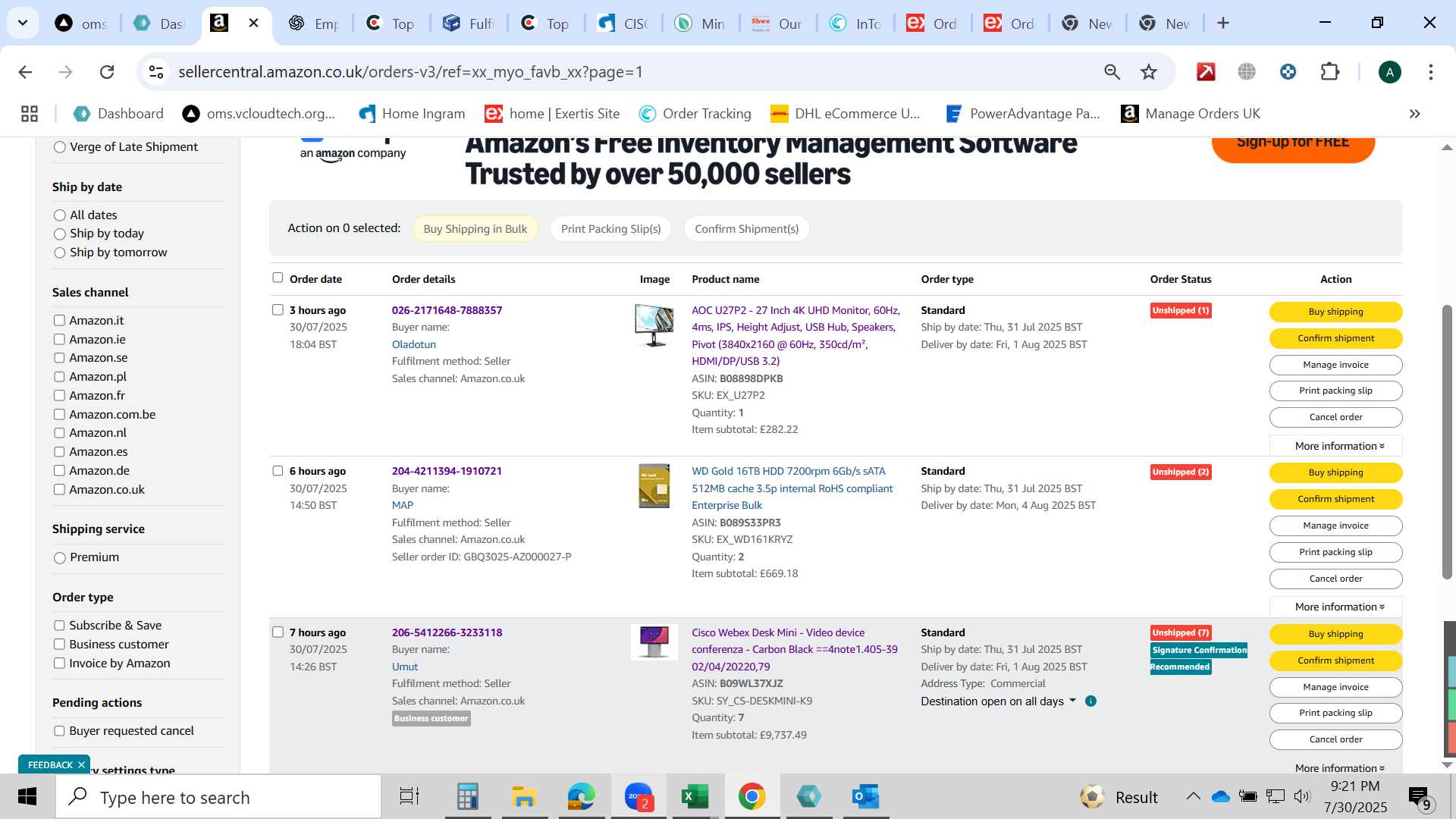Viewport: 1456px width, 819px height.
Task: Select the Verge of Late Shipment radio
Action: coord(60,147)
